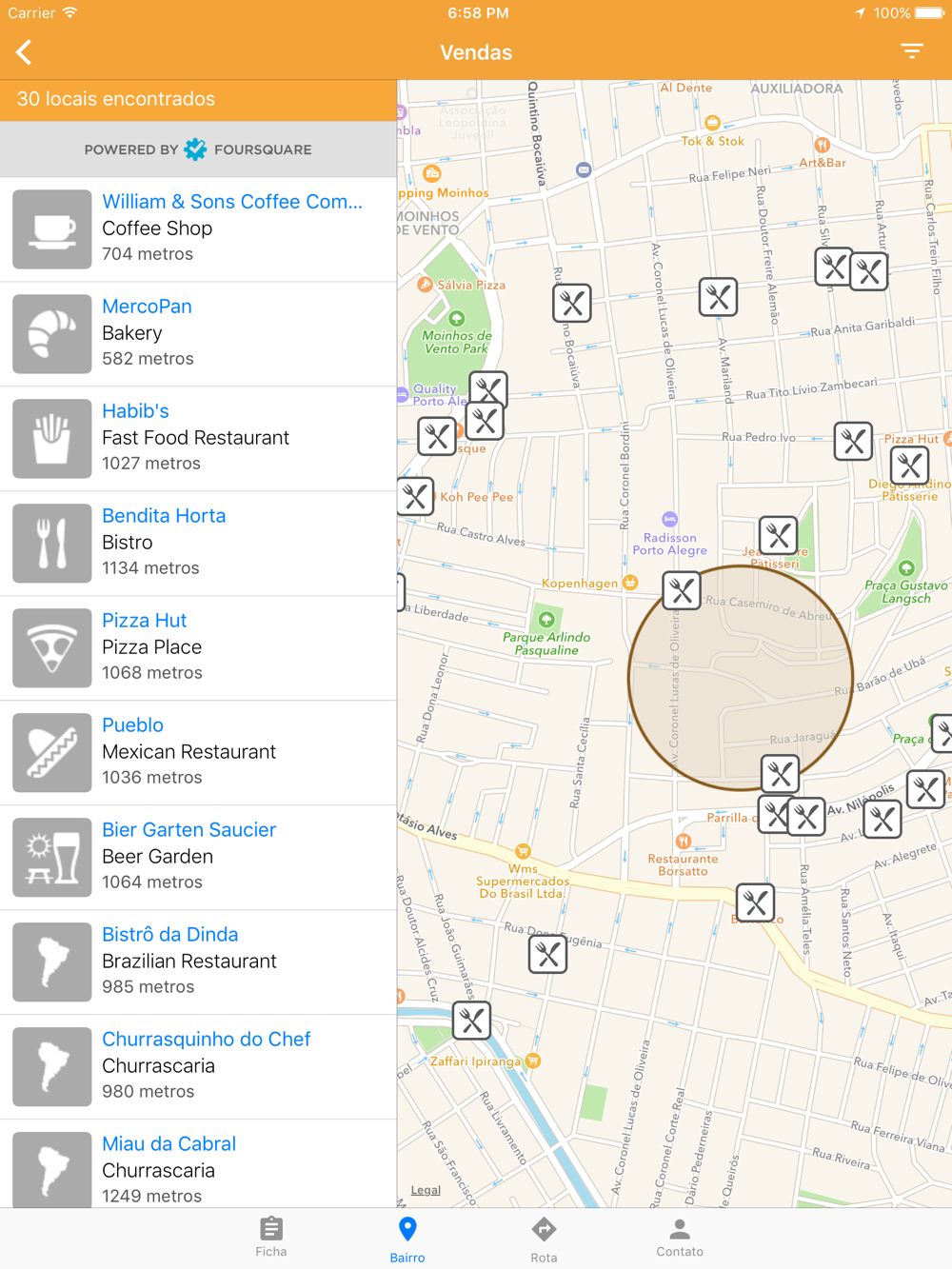Select restaurant pin on Rua Pedro Ivo

[853, 442]
